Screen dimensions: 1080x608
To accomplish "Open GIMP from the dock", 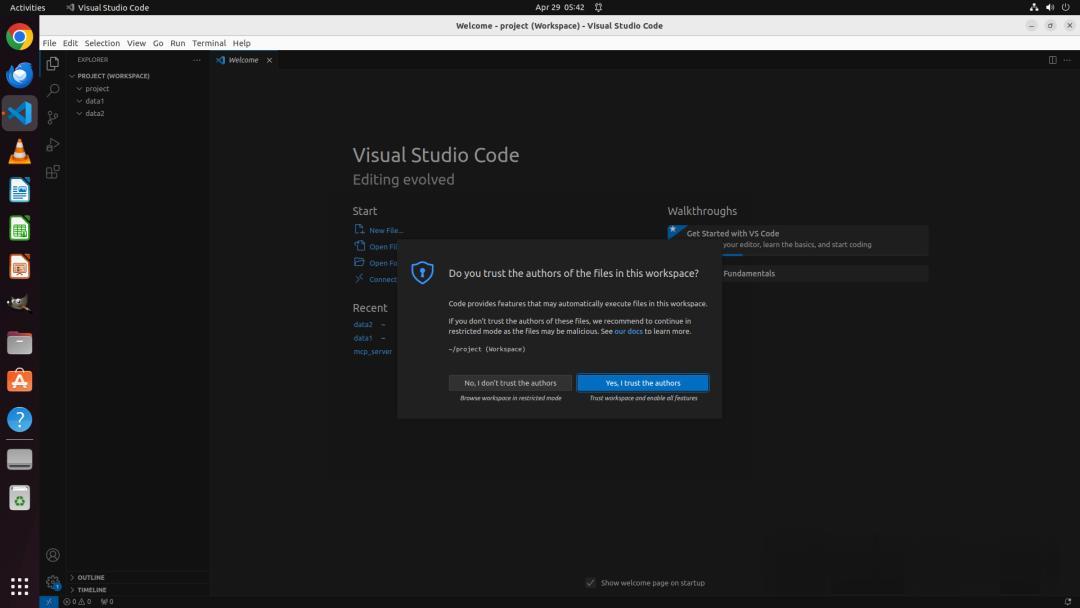I will click(x=19, y=304).
